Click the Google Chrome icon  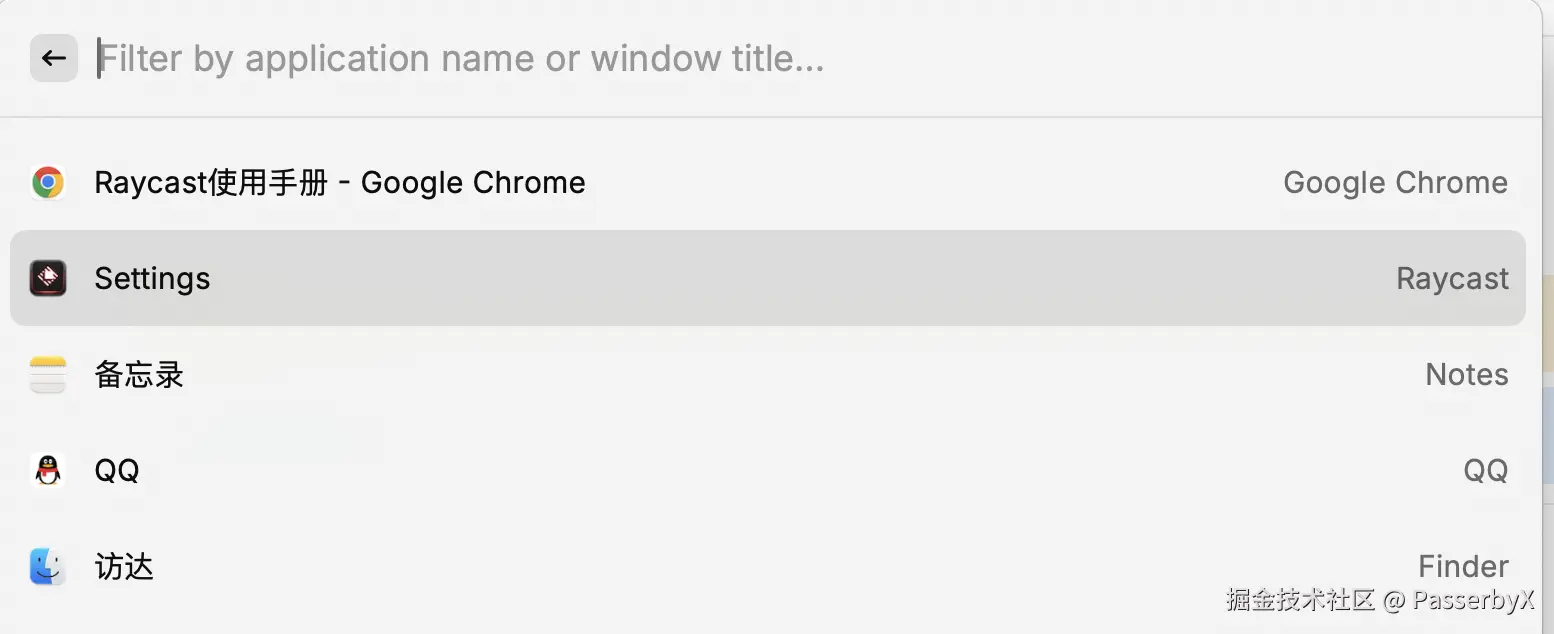click(x=48, y=183)
